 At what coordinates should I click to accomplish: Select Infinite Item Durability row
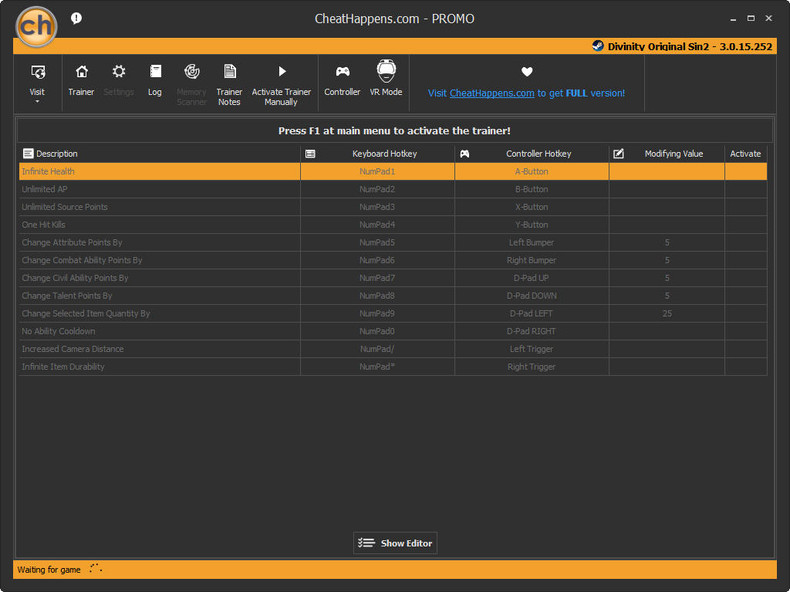click(x=393, y=367)
